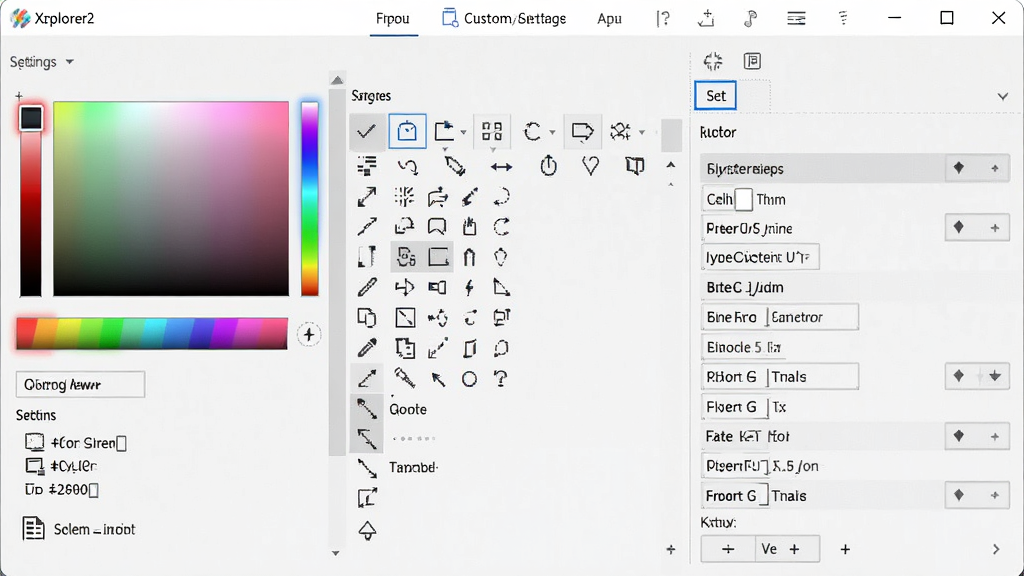Click the down arrow of the middle scrollbar
This screenshot has width=1024, height=576.
[x=336, y=553]
